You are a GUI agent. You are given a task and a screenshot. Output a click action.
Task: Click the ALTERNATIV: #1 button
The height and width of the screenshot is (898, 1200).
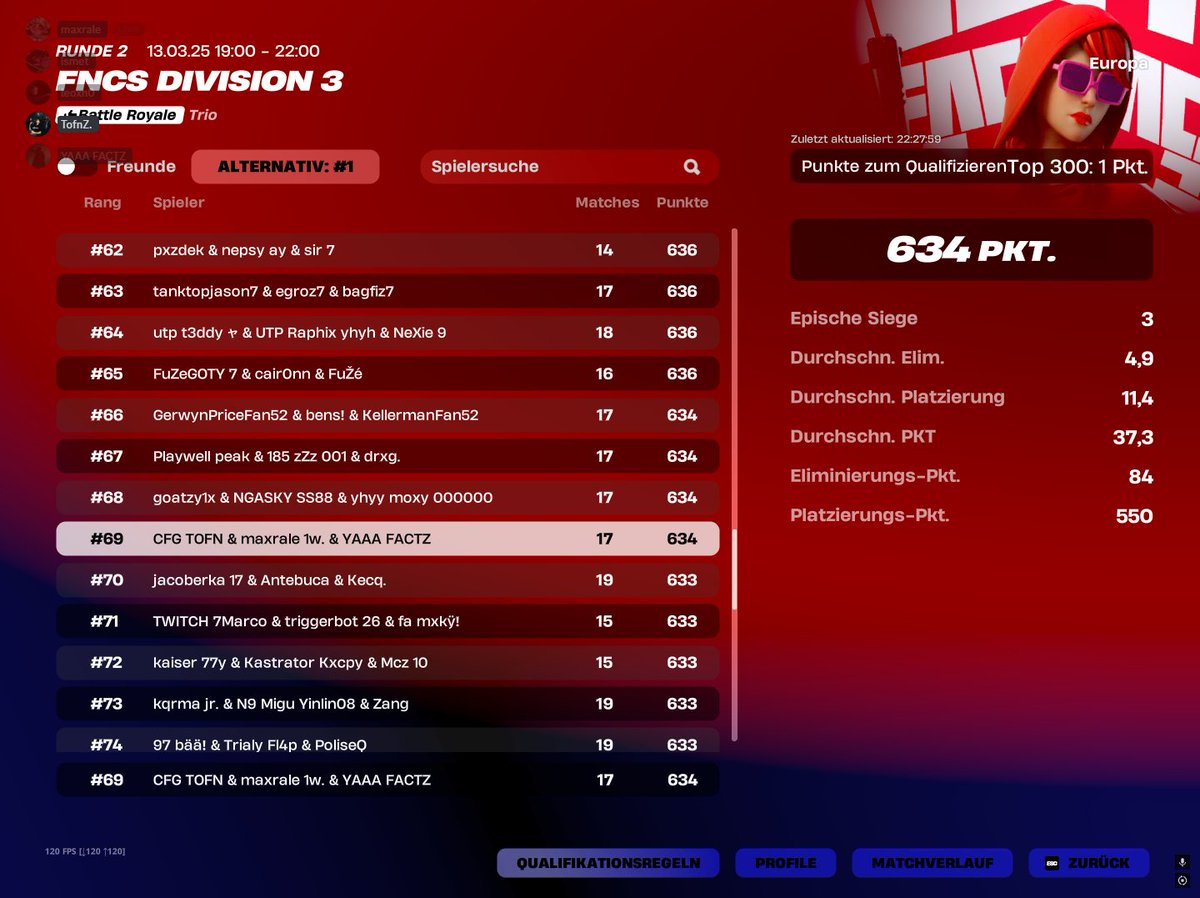285,167
